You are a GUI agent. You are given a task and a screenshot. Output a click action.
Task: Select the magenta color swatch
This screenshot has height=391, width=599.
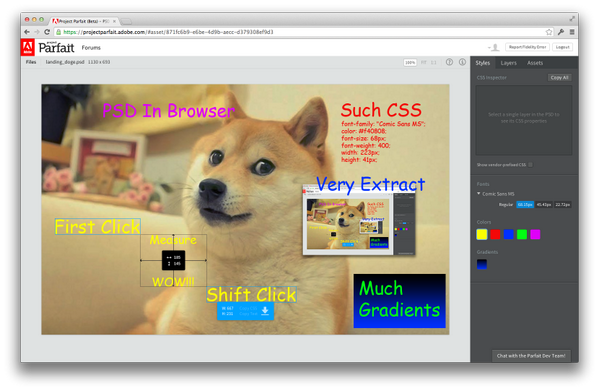click(535, 234)
